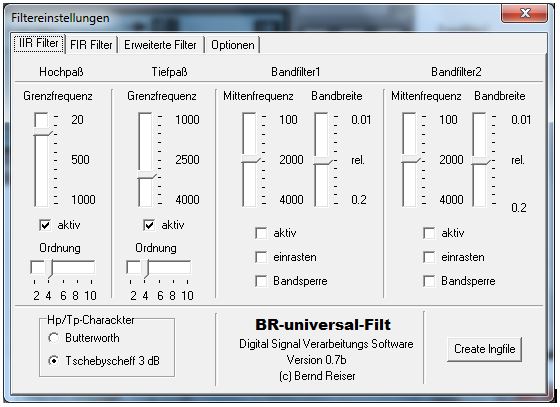Click the Tiefpaß Grenzfrequenz slider handle
The width and height of the screenshot is (560, 407).
pyautogui.click(x=147, y=175)
